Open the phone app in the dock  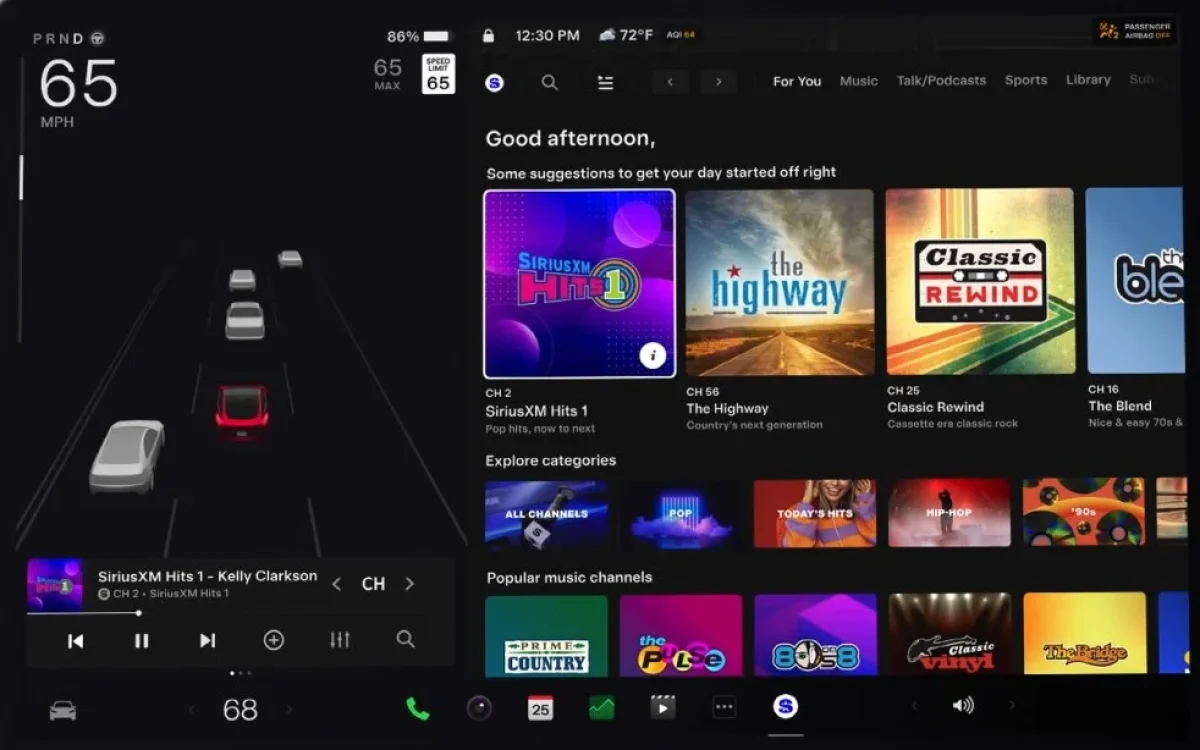pos(418,708)
